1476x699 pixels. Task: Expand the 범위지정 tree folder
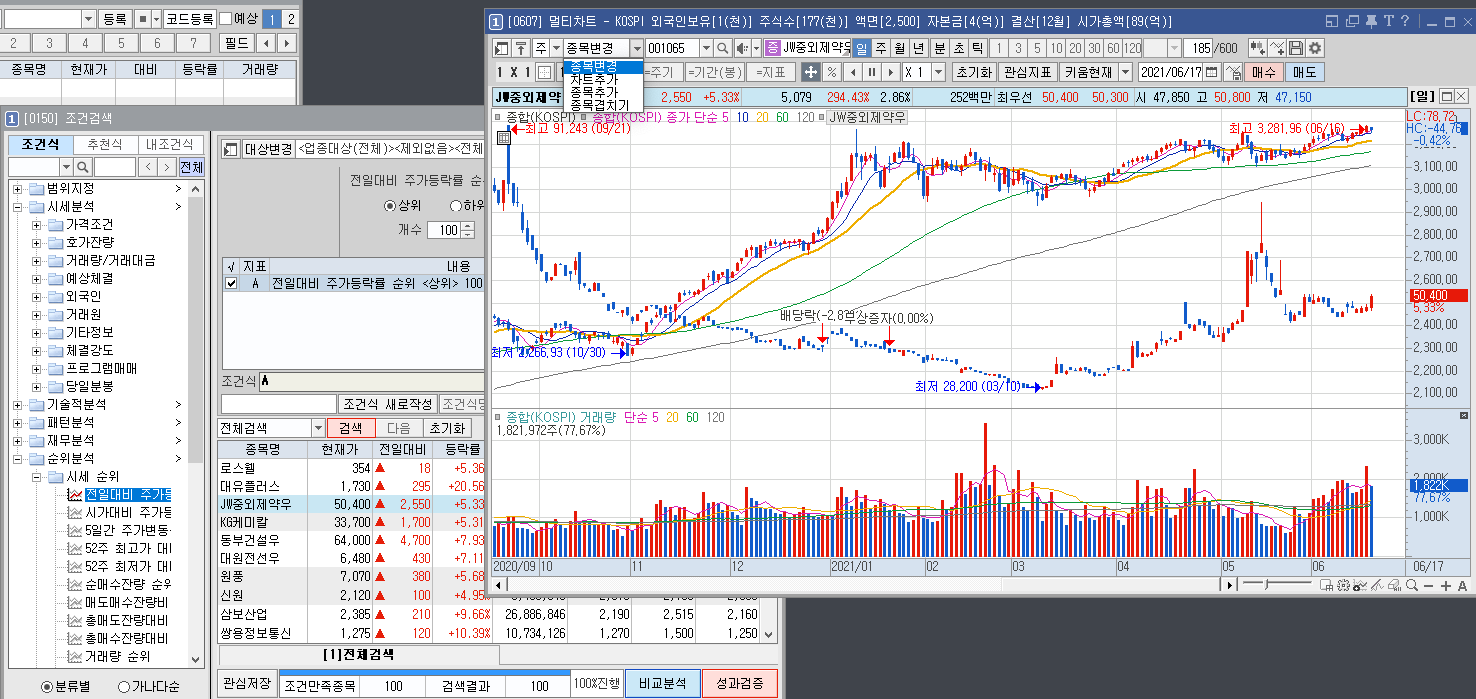(19, 188)
